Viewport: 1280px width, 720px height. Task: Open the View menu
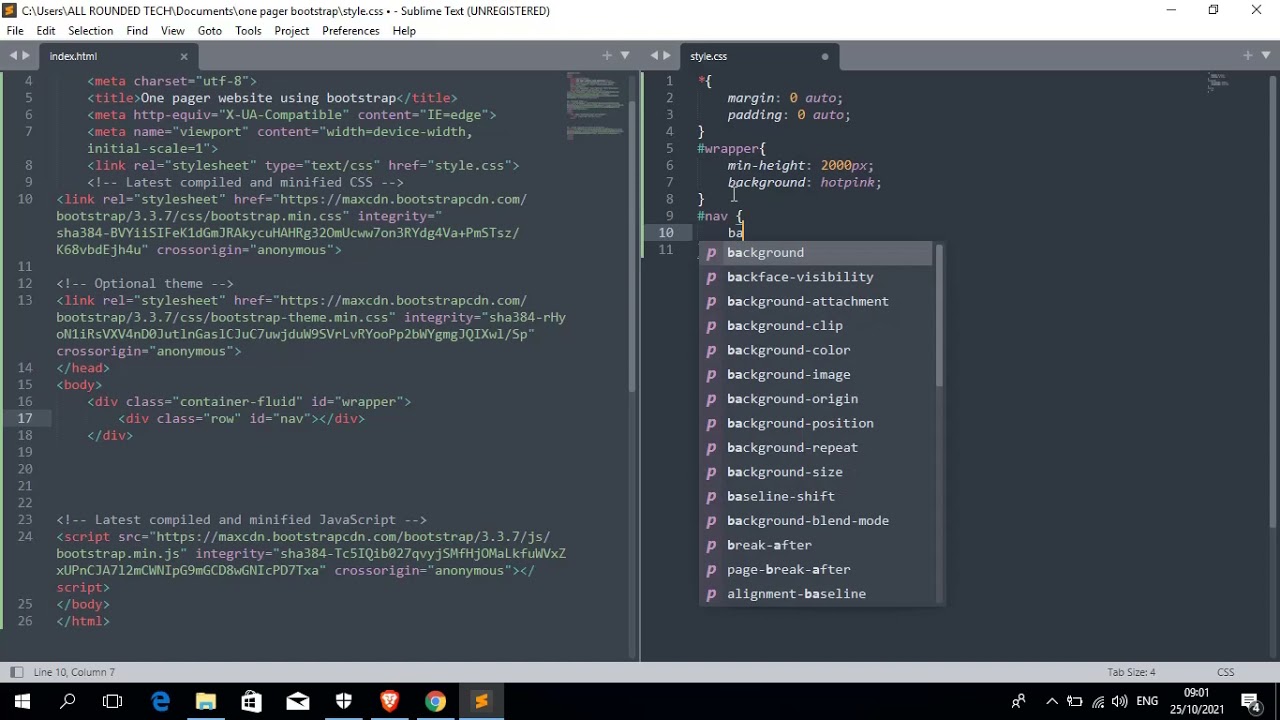[173, 31]
